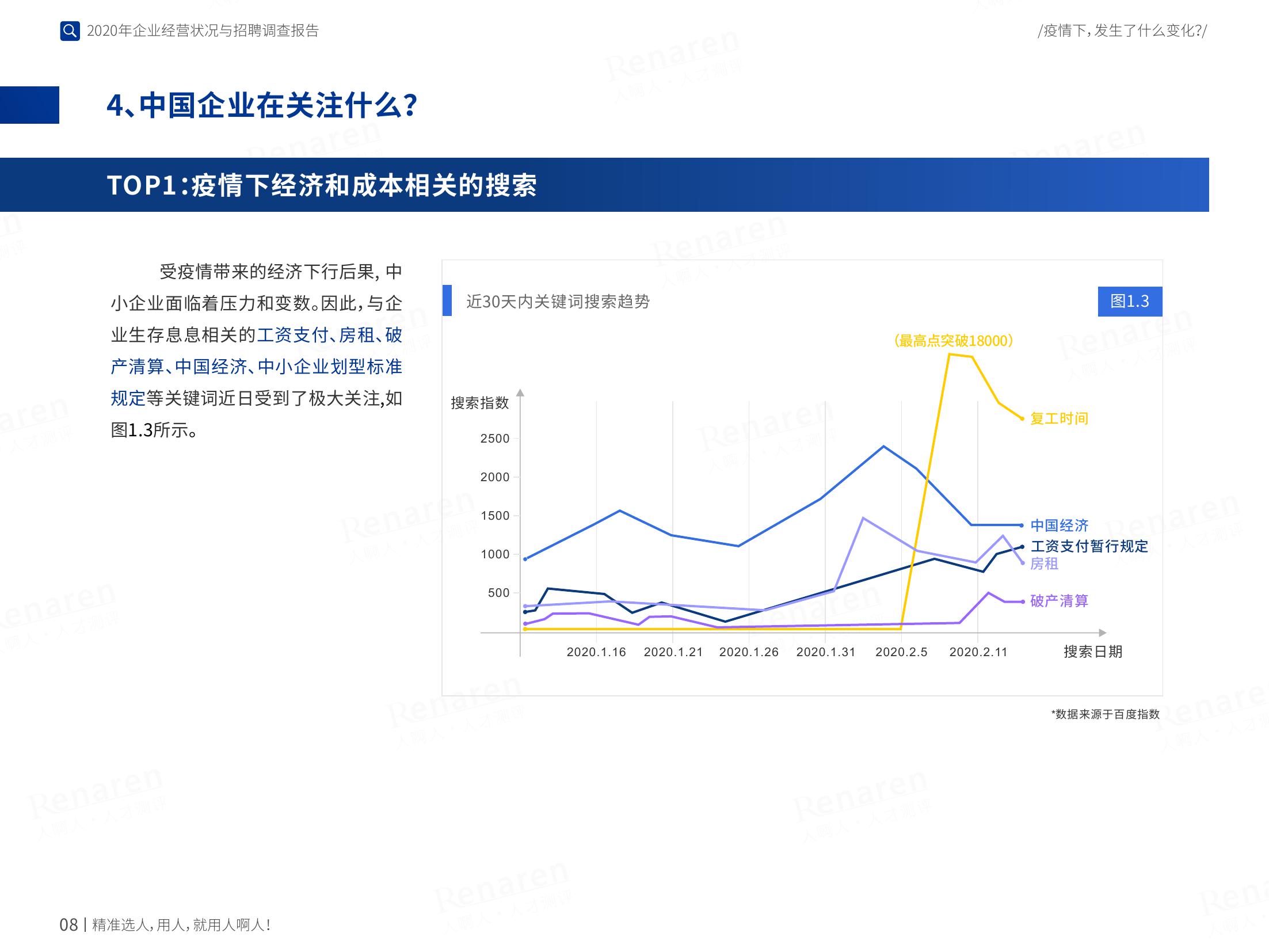Screen dimensions: 1269x952
Task: Click the TOP1 section banner heading
Action: point(322,185)
